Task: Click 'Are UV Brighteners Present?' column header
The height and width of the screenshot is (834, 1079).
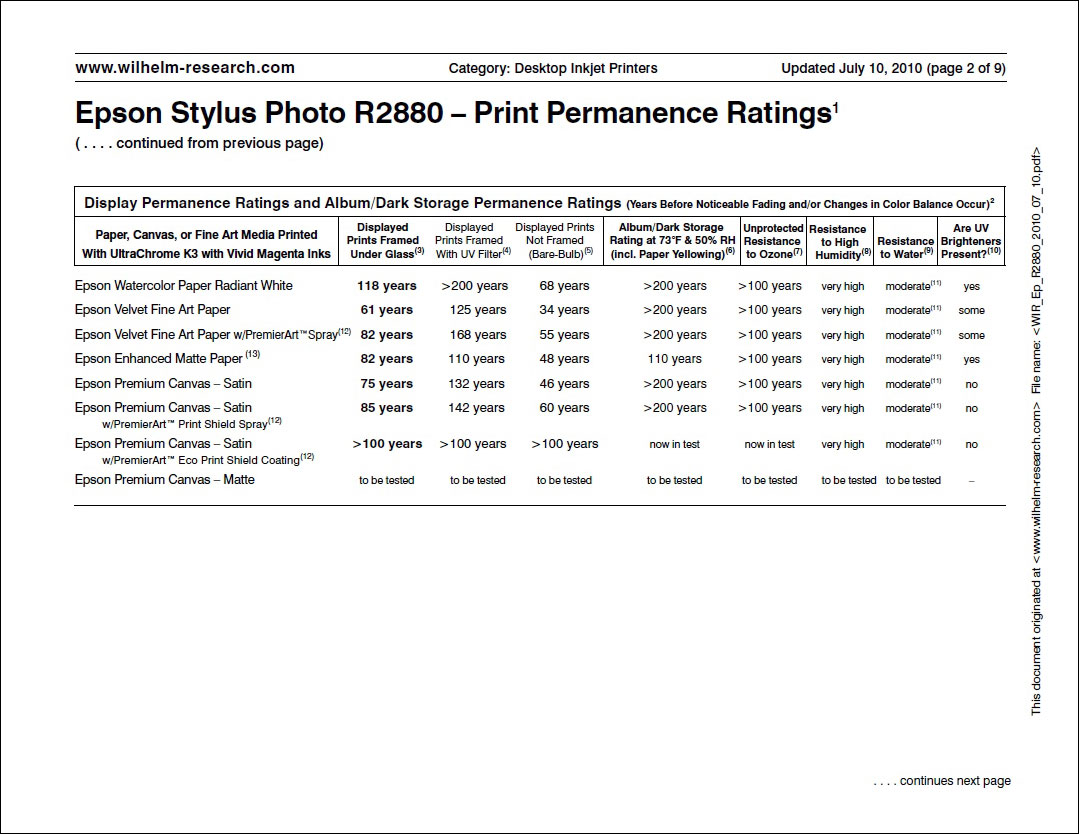Action: 971,241
